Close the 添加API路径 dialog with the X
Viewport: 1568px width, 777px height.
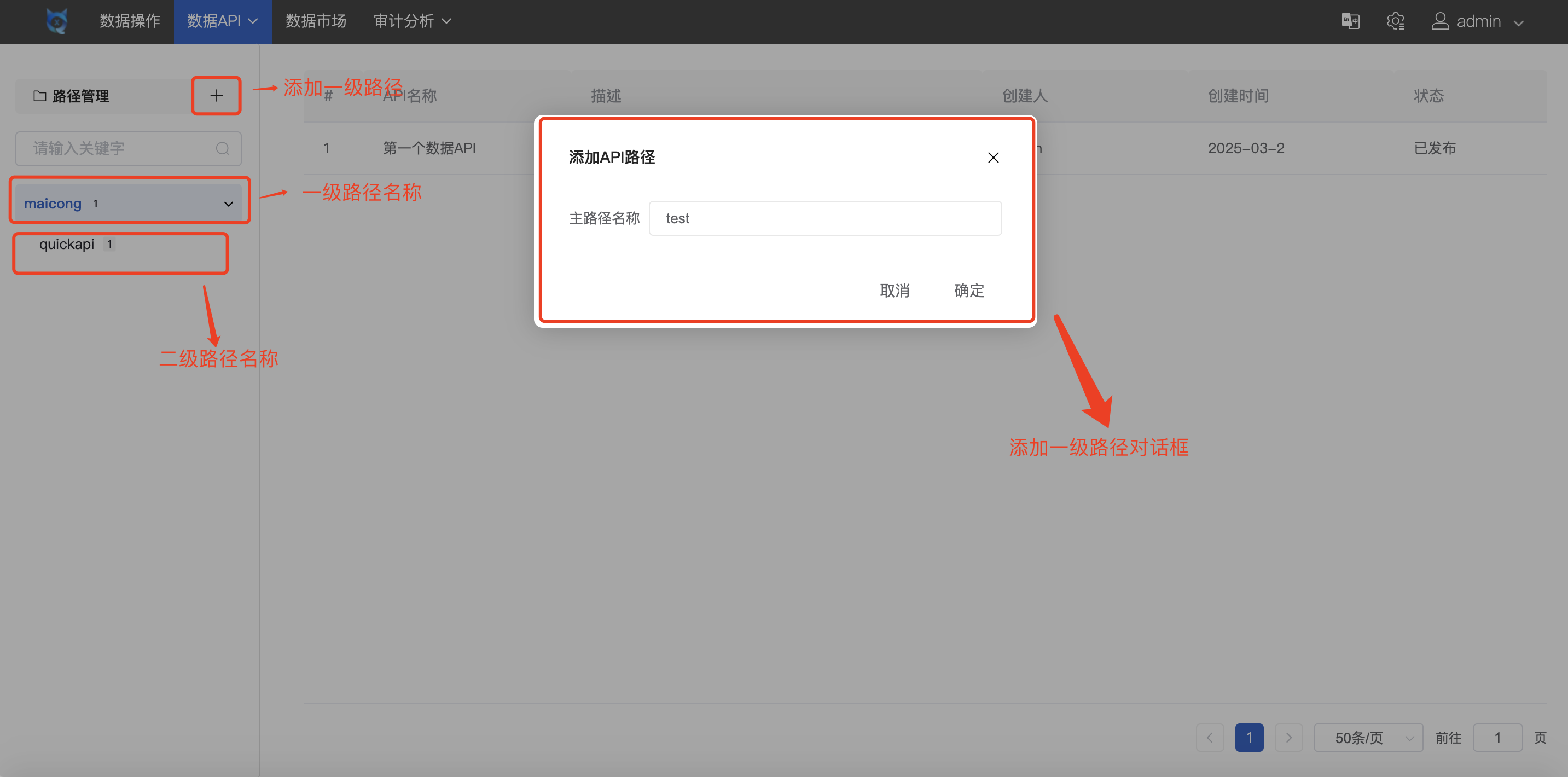(x=993, y=158)
